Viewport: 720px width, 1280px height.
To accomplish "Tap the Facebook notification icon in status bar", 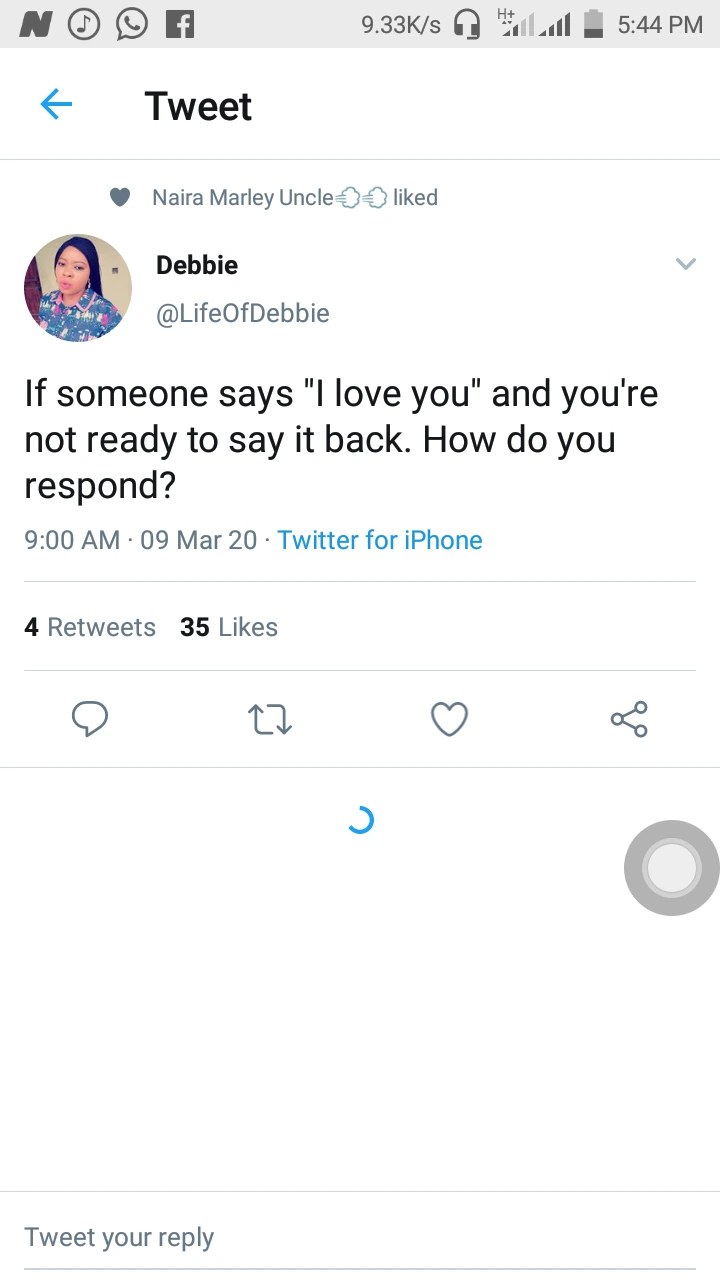I will 180,24.
